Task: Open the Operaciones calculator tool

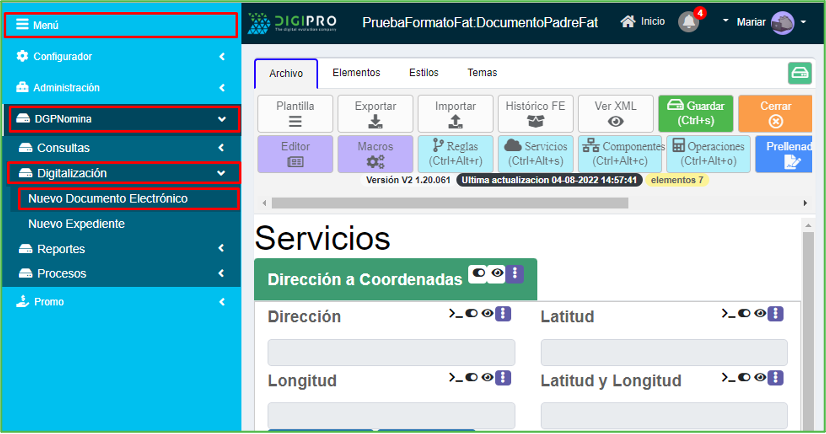Action: click(710, 153)
